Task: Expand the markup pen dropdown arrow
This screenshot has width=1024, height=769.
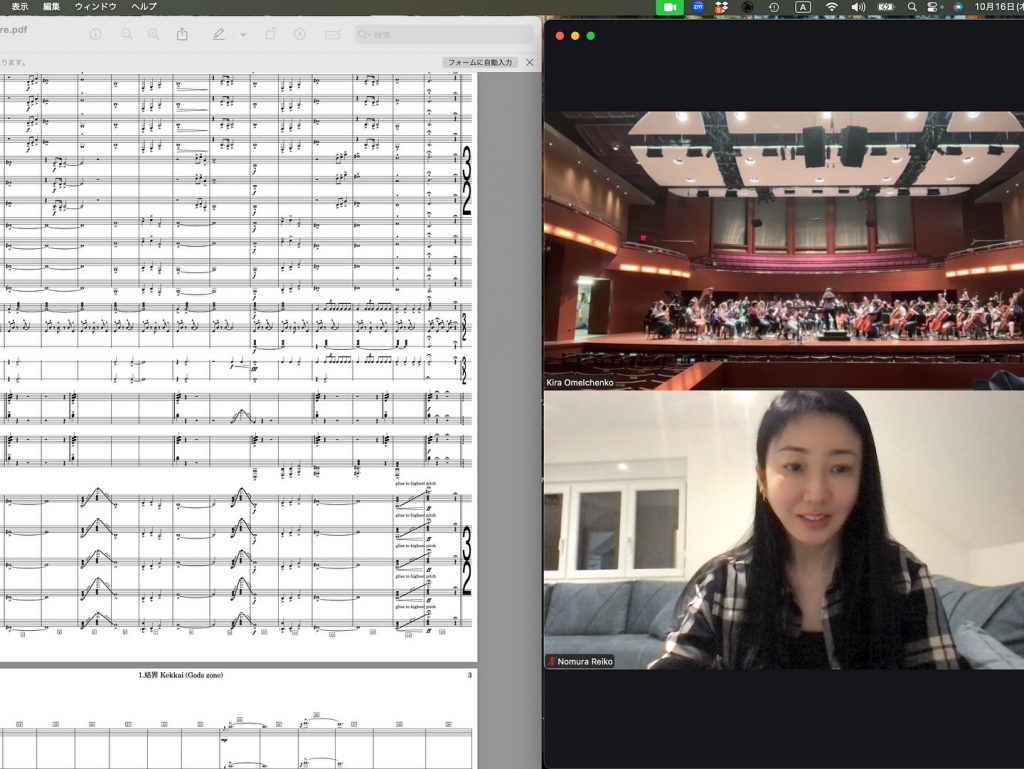Action: tap(243, 34)
